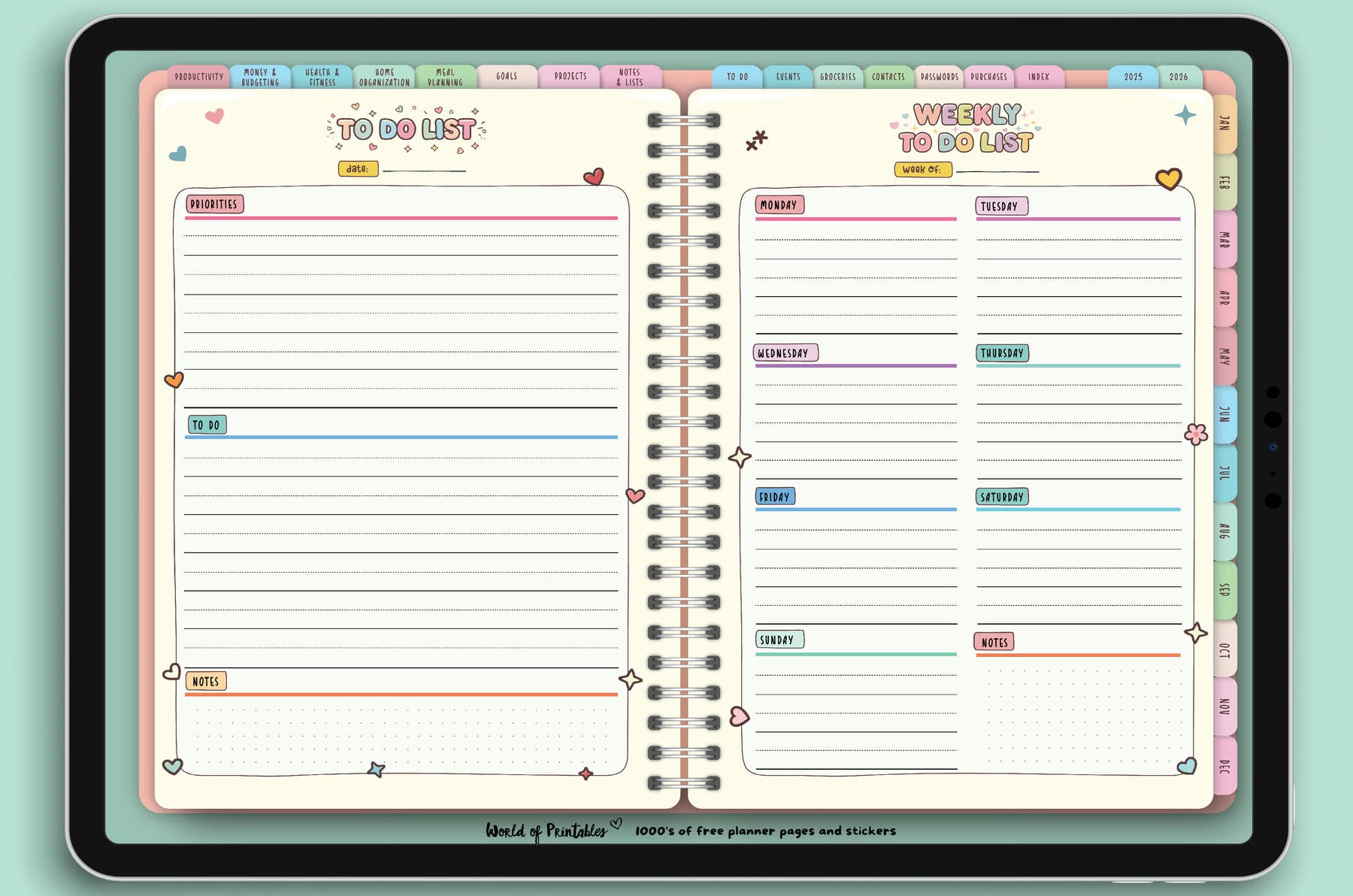Click the pink heart sticker near top left
Viewport: 1353px width, 896px height.
[x=213, y=117]
